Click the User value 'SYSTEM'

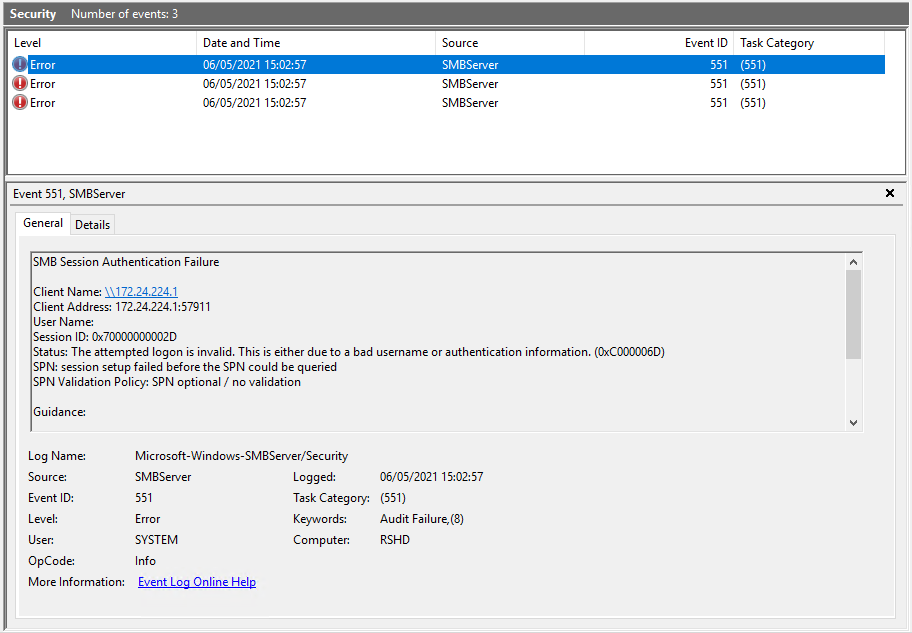click(156, 540)
